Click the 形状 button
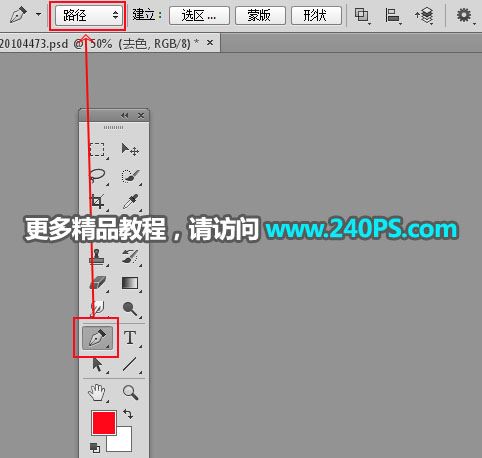The height and width of the screenshot is (458, 482). tap(316, 15)
